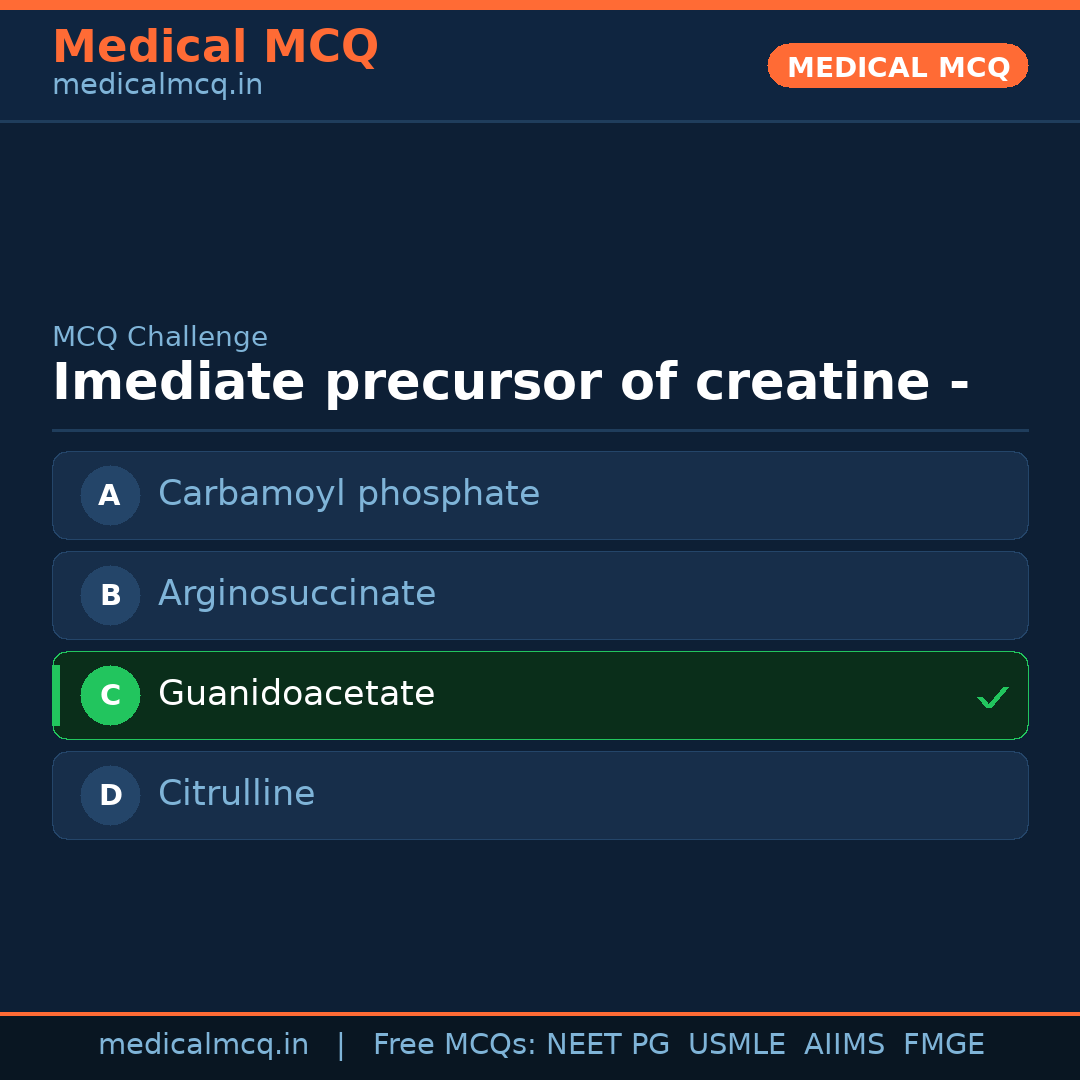Expand the highlighted Guanidoacetate answer card
1080x1080 pixels.
pyautogui.click(x=540, y=695)
